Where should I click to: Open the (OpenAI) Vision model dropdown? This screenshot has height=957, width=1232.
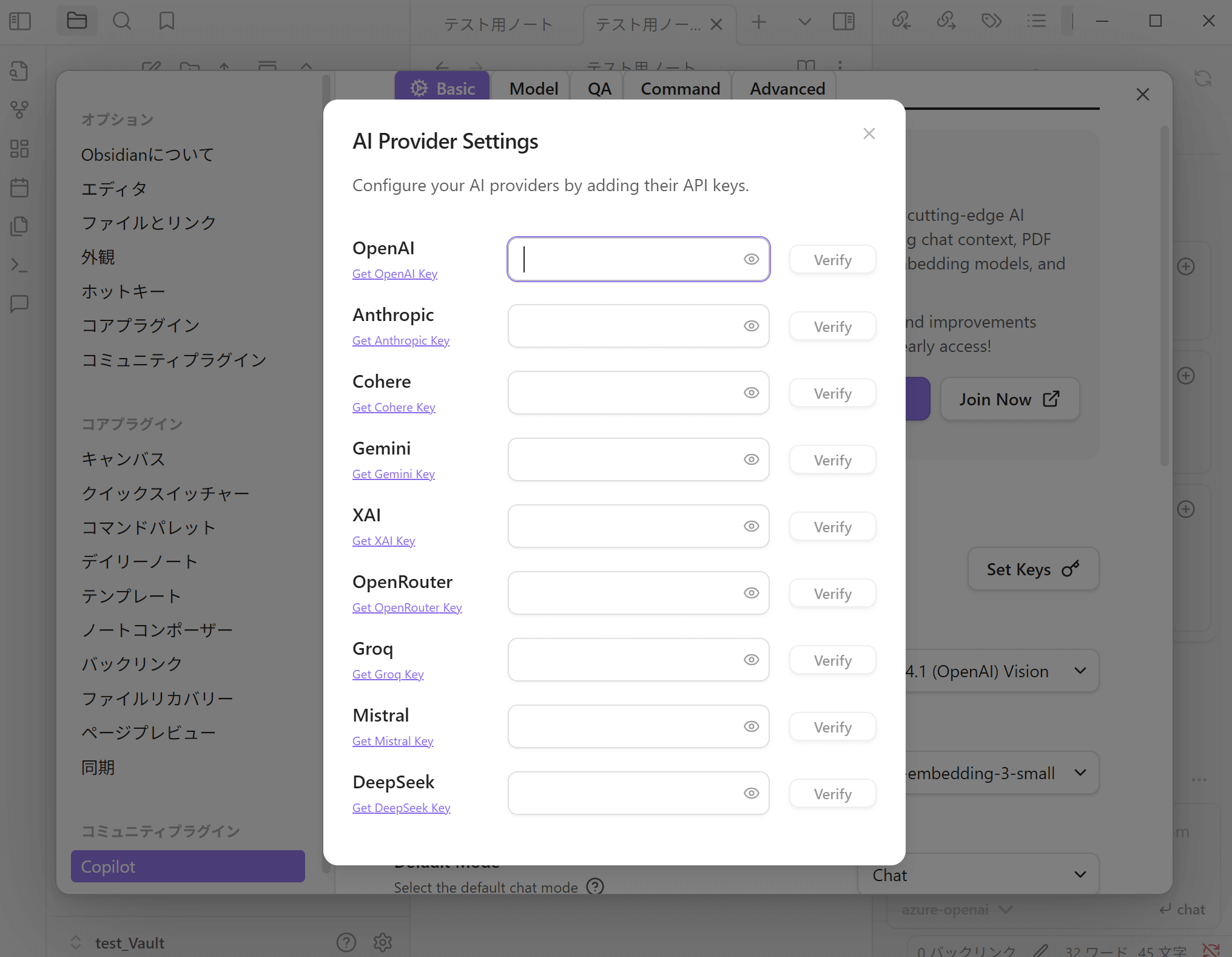click(x=1001, y=671)
